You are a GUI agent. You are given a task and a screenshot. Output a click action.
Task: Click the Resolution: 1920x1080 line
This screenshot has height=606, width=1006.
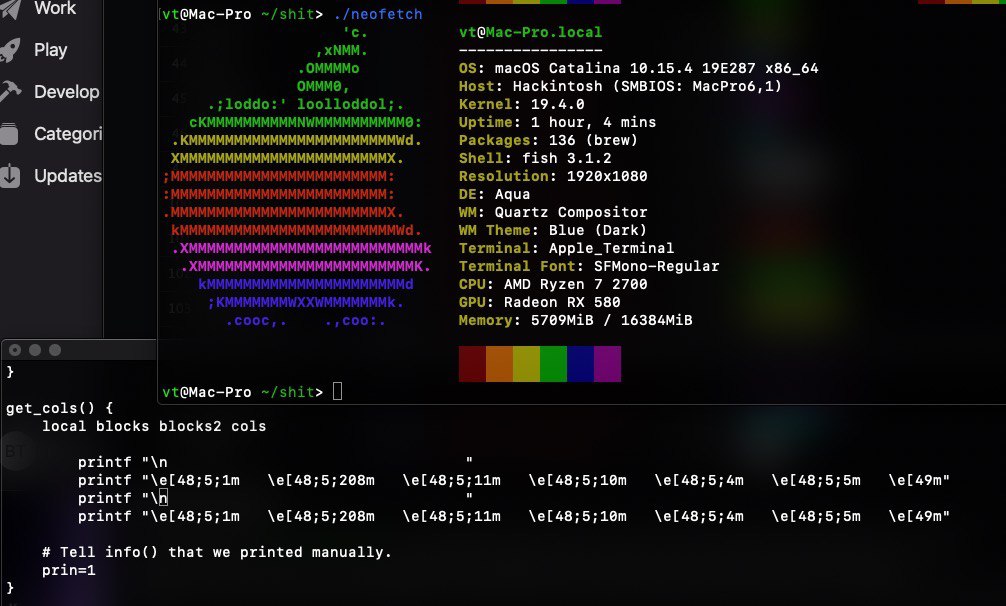point(553,176)
